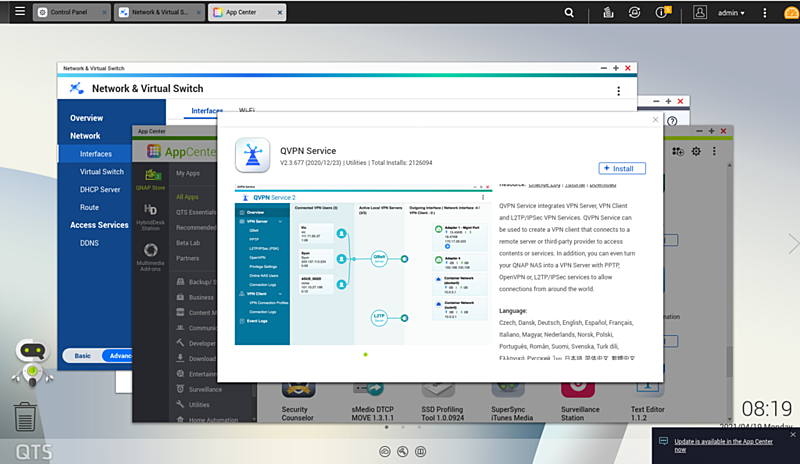Image resolution: width=800 pixels, height=464 pixels.
Task: Open SuperSync iTunes Media app
Action: click(x=512, y=401)
